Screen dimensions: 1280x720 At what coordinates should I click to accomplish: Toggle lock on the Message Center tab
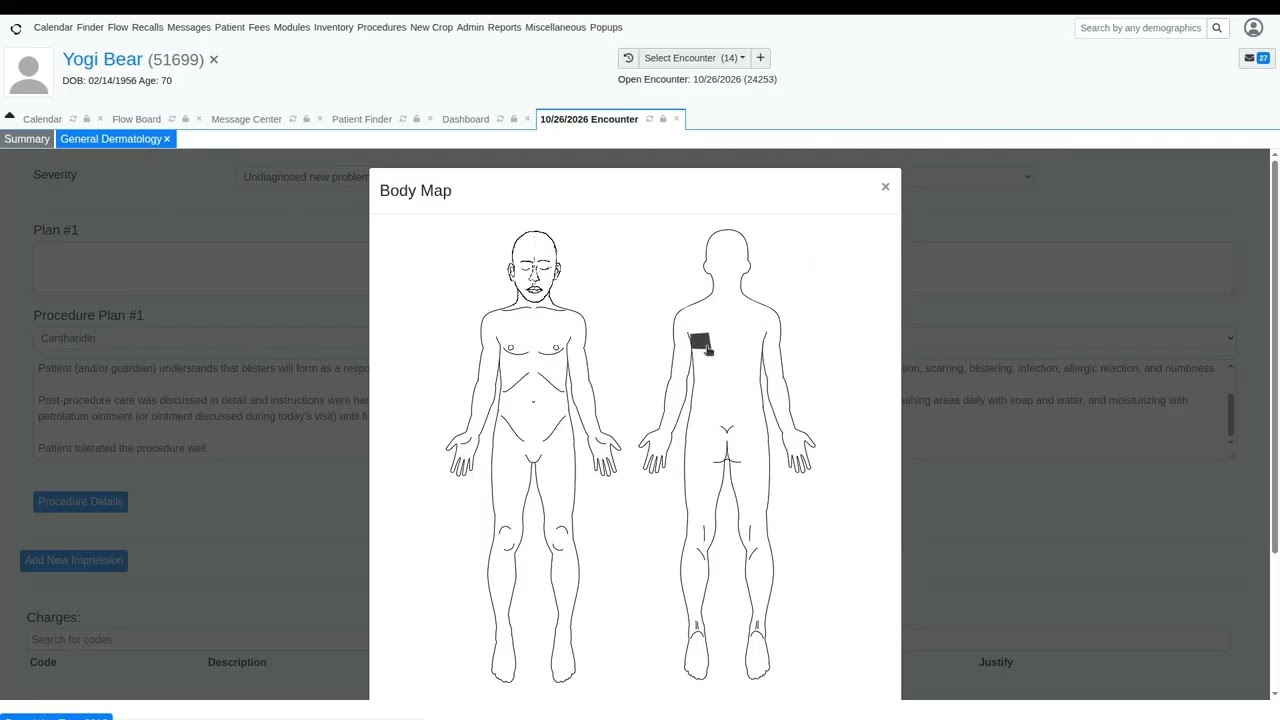point(306,119)
